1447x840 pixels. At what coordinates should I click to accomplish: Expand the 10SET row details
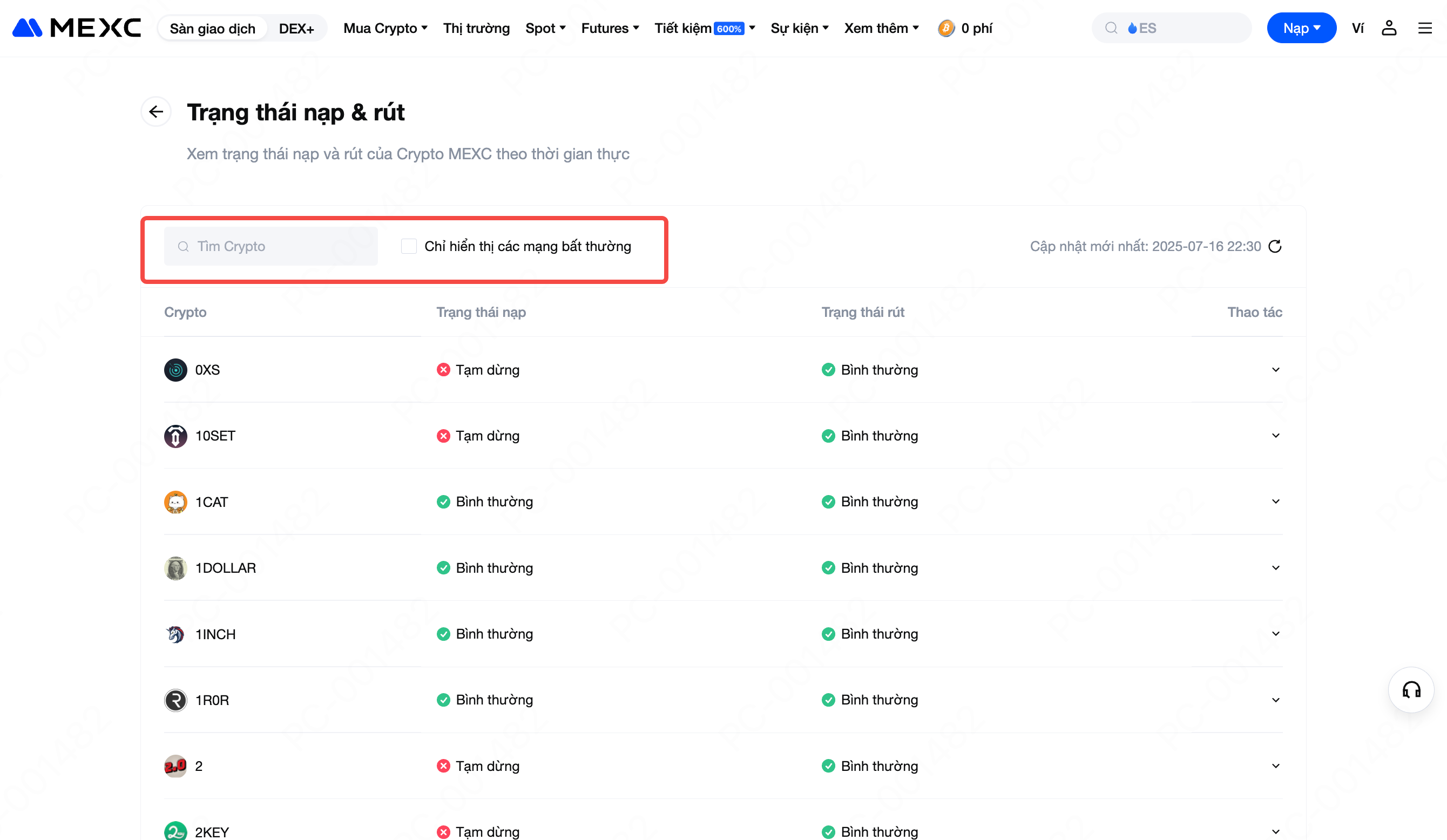(1275, 436)
